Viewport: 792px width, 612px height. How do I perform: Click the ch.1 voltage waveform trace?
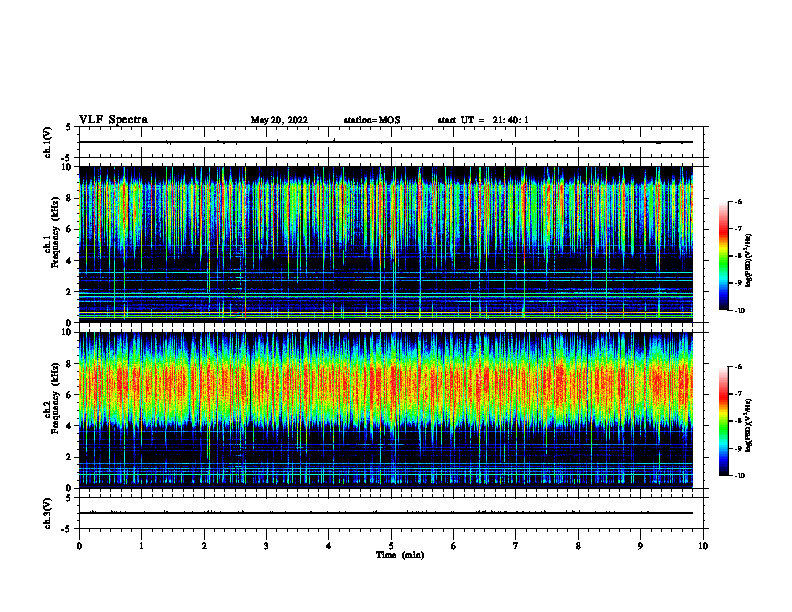pos(385,142)
